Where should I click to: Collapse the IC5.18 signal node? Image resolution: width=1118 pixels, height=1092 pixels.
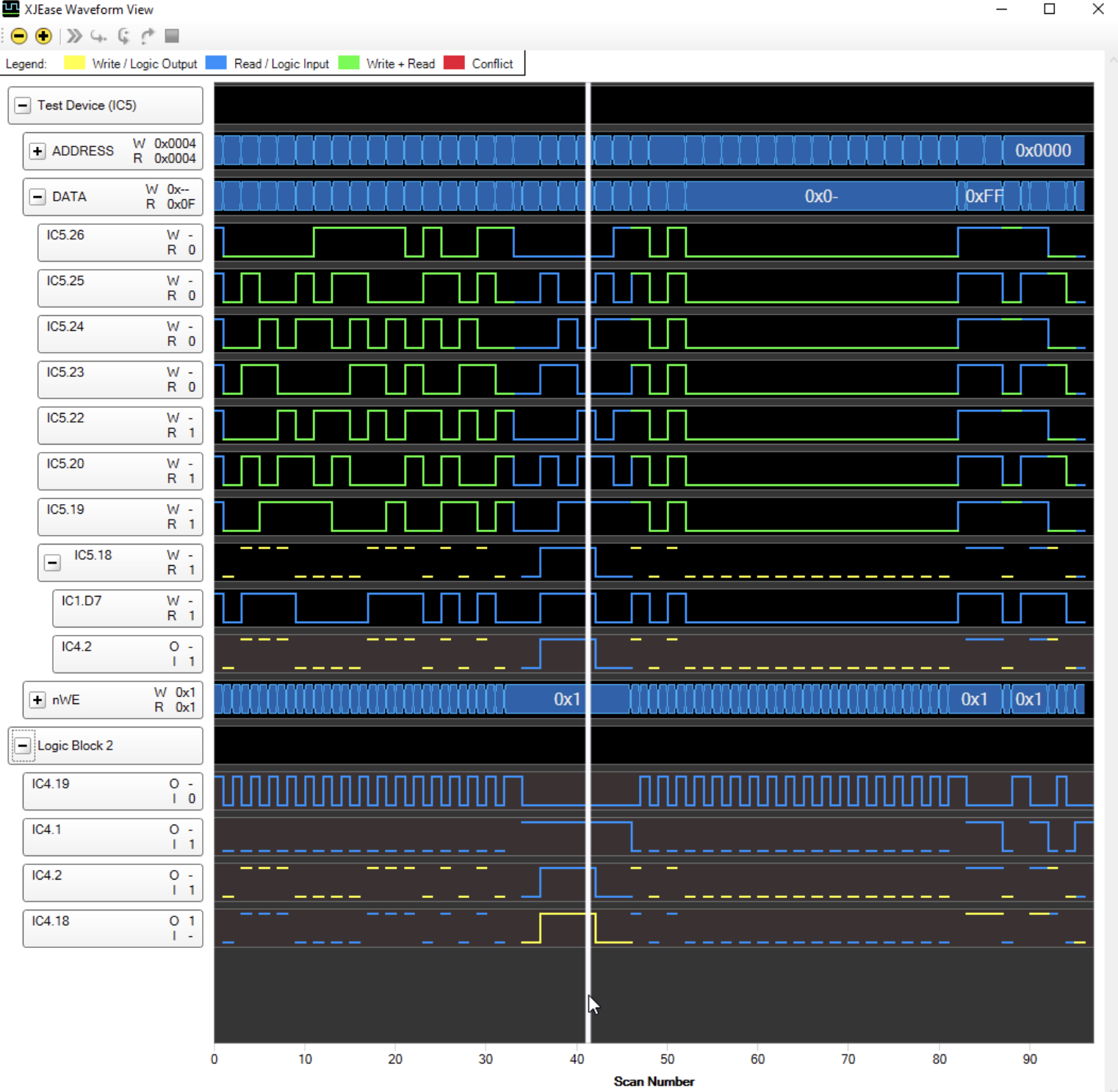pos(52,563)
